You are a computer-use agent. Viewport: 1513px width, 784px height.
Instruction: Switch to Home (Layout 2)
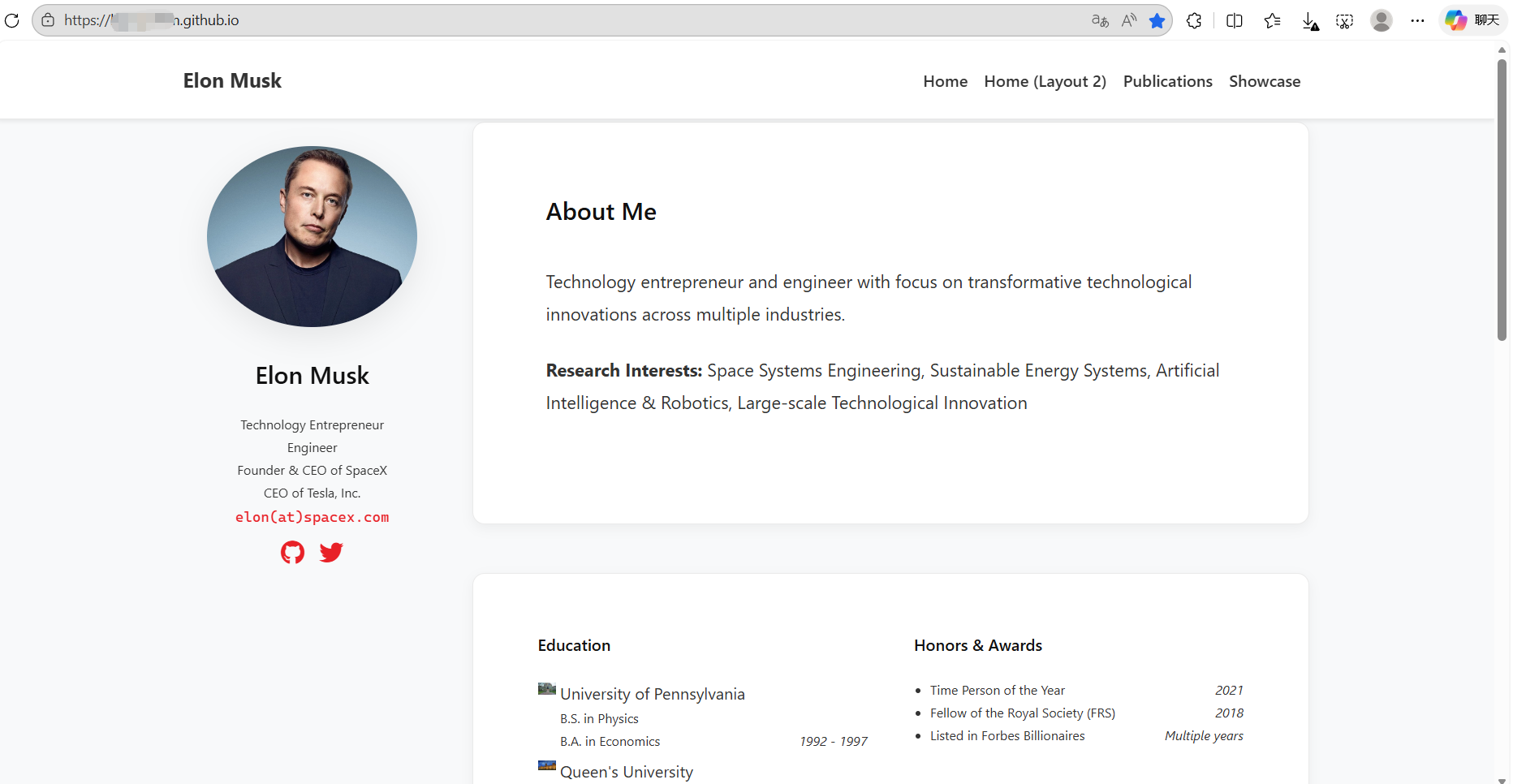[1045, 81]
